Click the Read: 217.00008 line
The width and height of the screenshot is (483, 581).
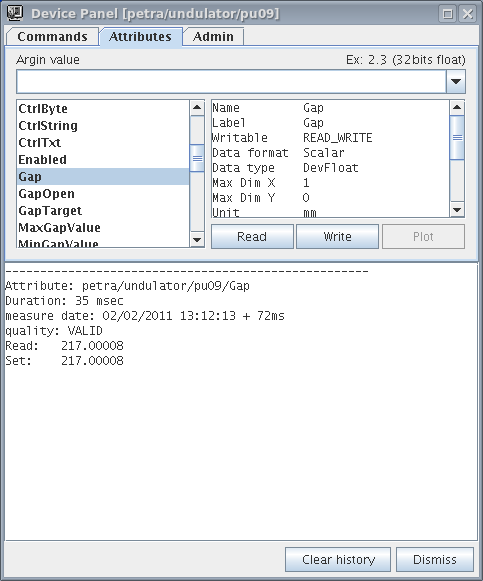coord(64,346)
